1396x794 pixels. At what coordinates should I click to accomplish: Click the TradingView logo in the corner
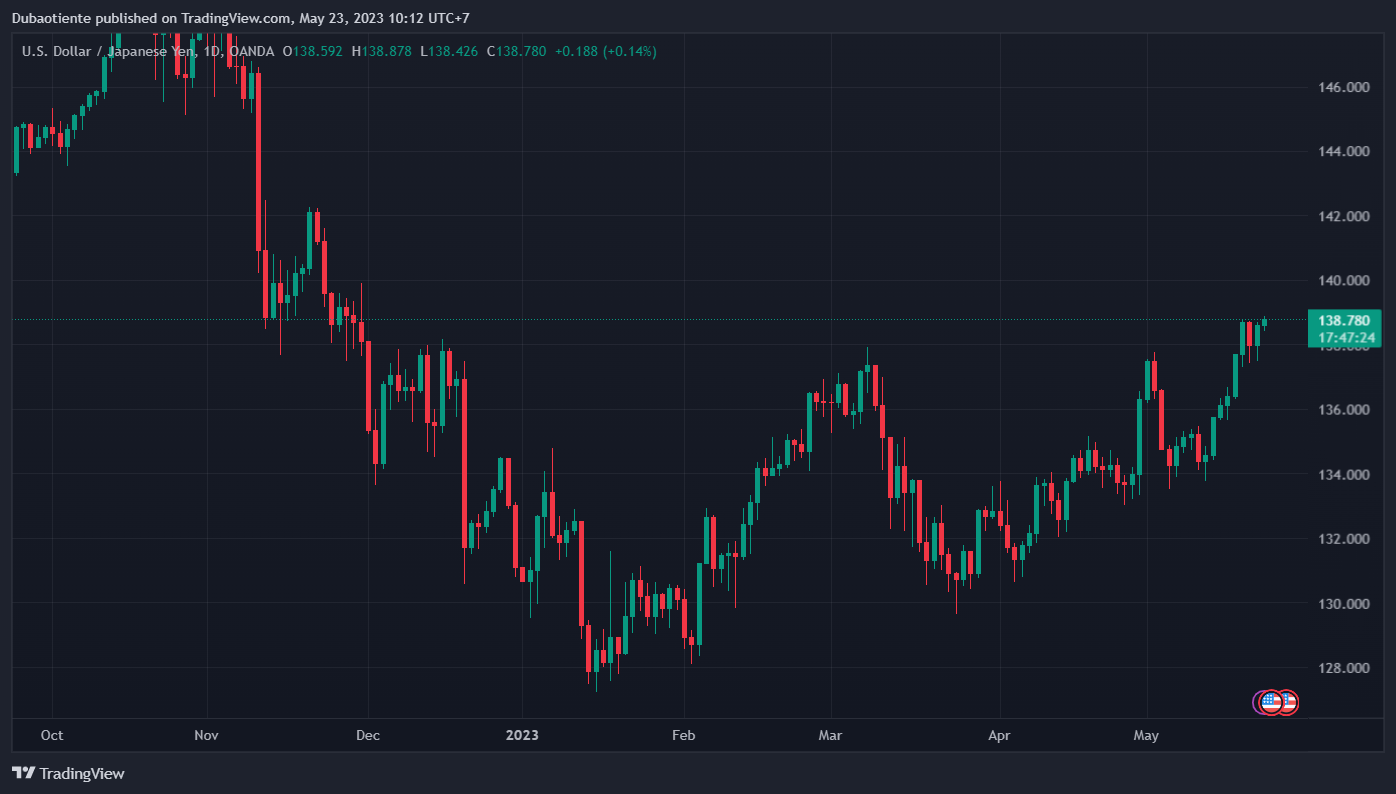pyautogui.click(x=68, y=773)
